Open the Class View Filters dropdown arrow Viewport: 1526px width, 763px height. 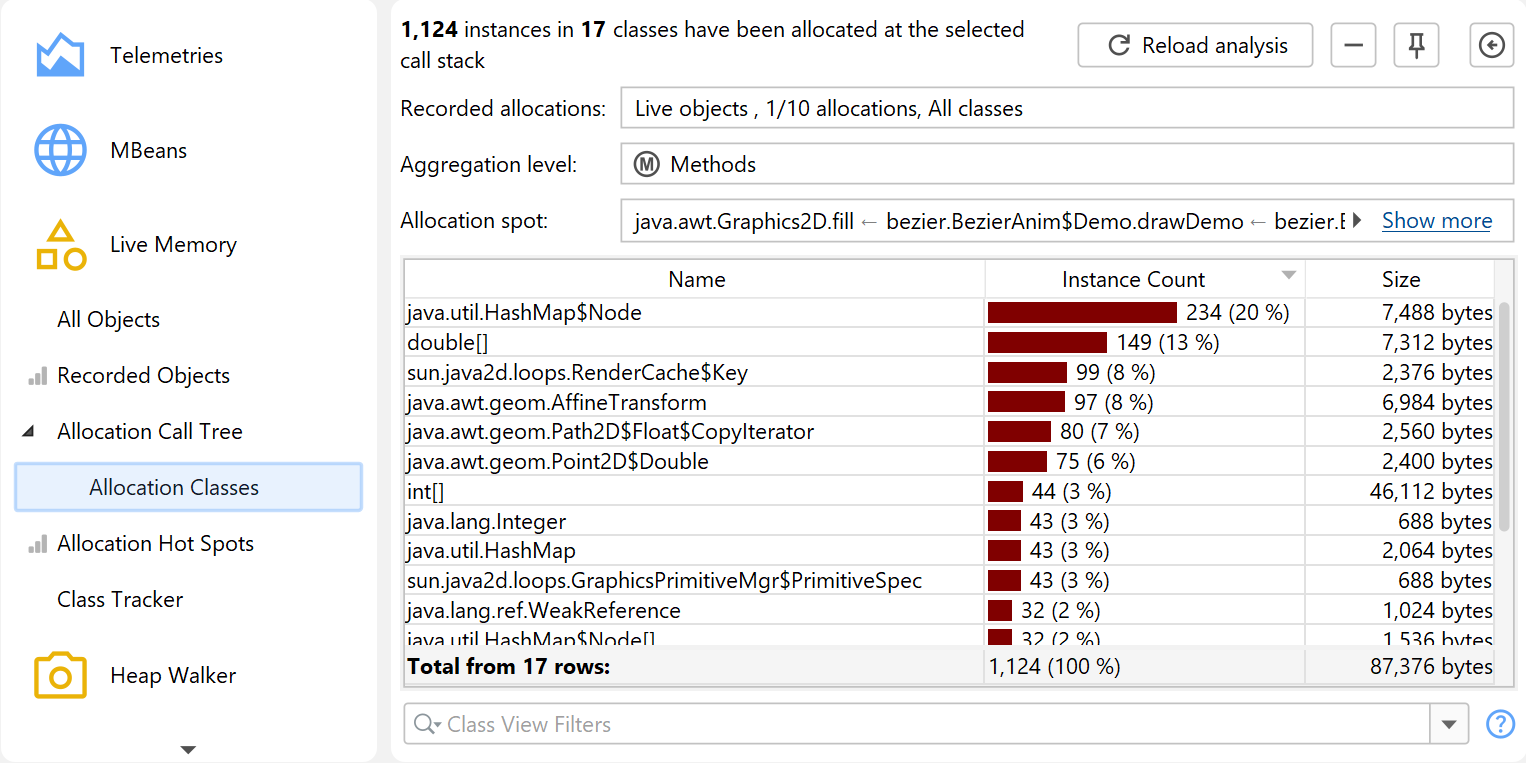(1450, 724)
